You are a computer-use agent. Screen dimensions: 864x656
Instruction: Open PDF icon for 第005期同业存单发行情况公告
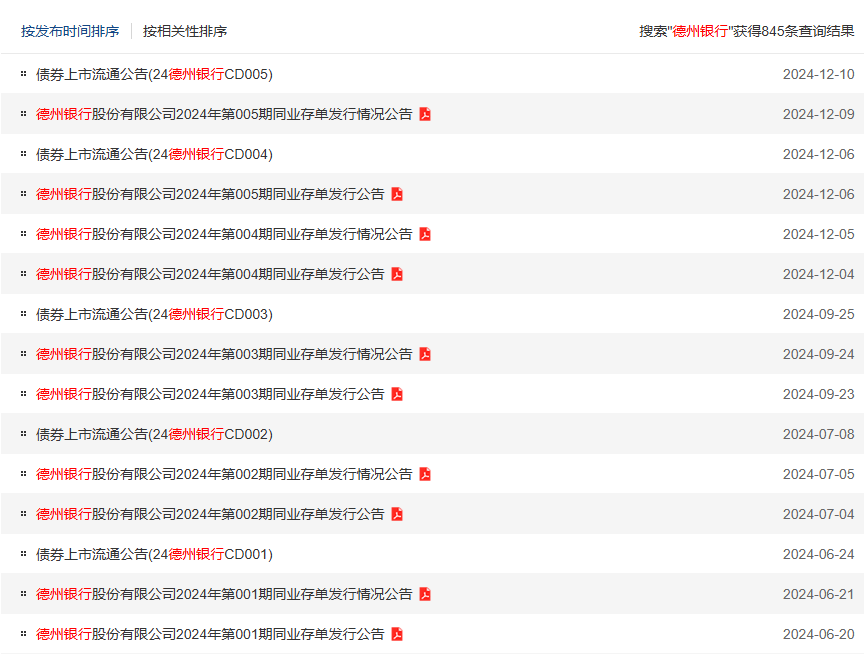click(425, 114)
